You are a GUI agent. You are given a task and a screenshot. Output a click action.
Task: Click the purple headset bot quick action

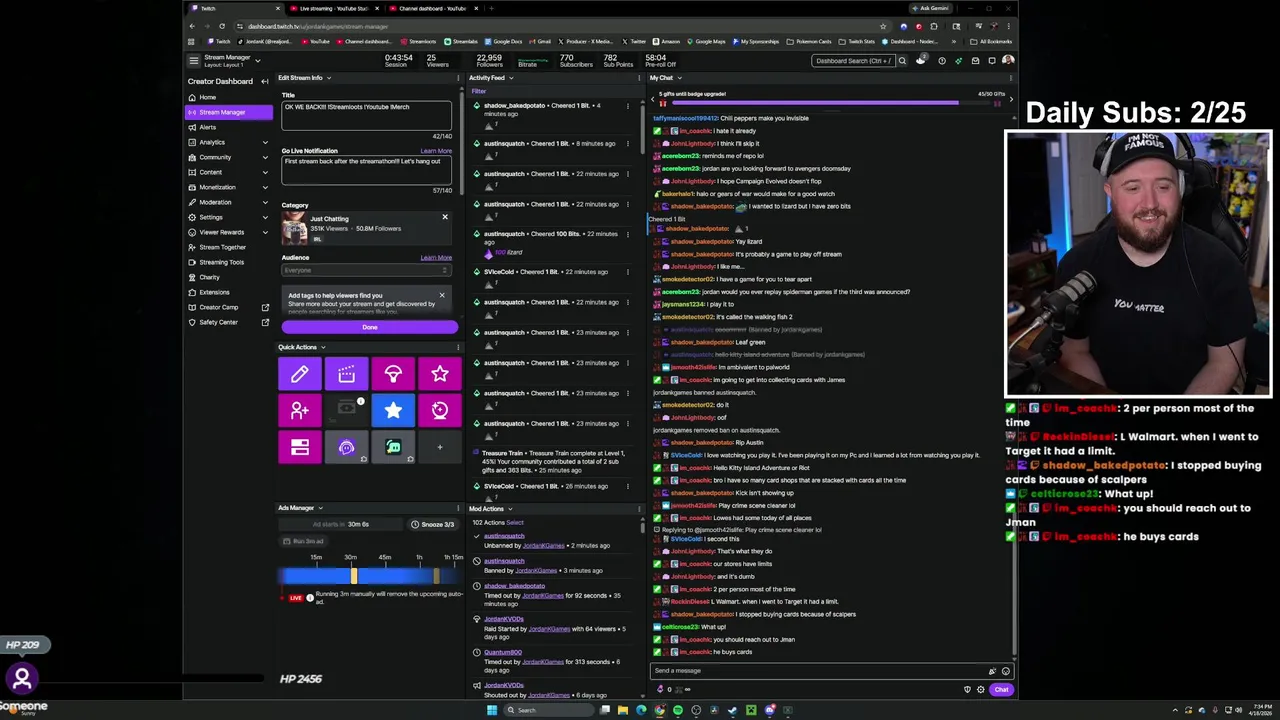(346, 448)
